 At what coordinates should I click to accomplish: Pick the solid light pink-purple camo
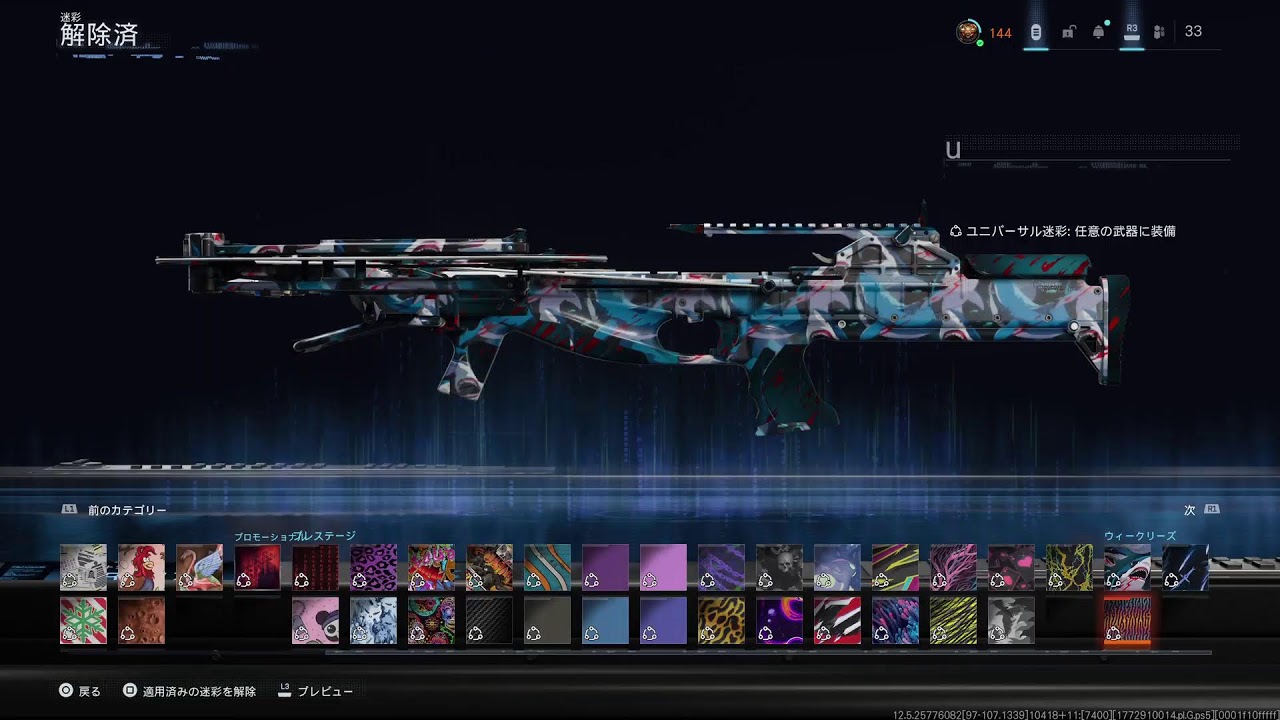tap(663, 567)
